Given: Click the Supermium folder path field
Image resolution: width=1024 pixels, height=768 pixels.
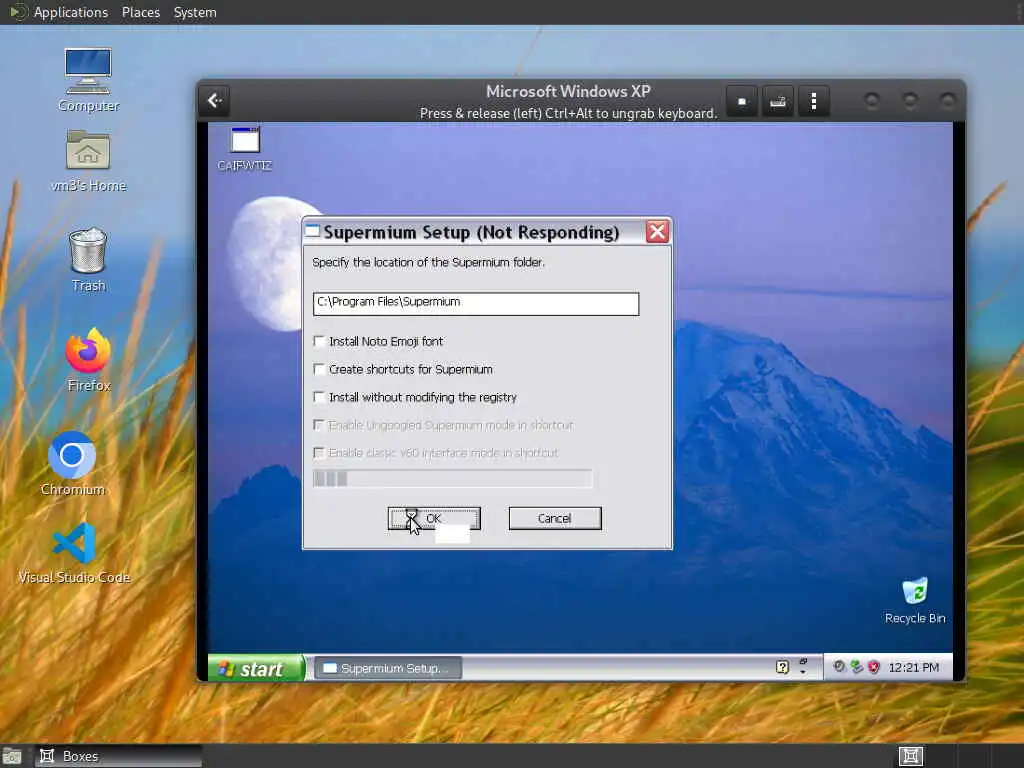Looking at the screenshot, I should 475,304.
